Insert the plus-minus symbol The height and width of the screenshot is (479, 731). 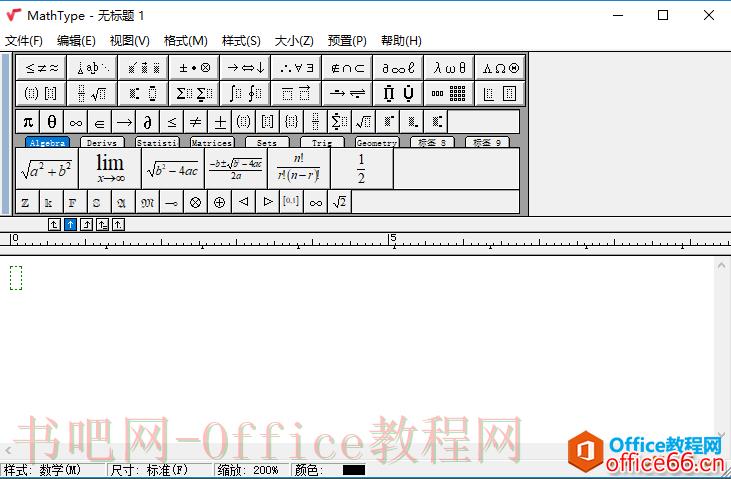(x=220, y=122)
